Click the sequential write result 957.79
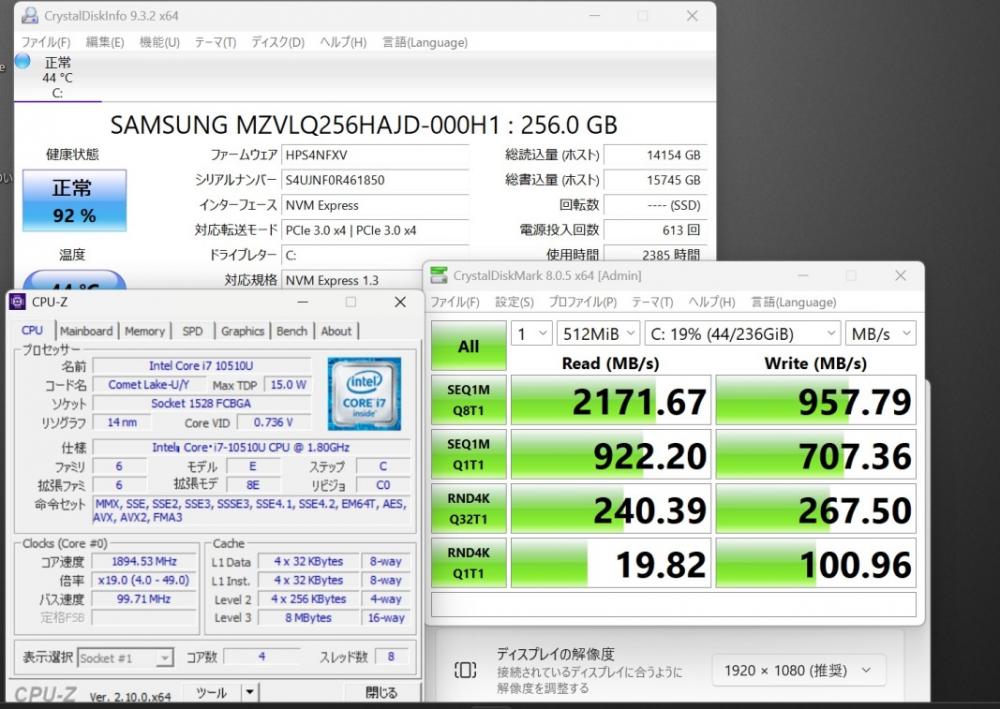Image resolution: width=1000 pixels, height=709 pixels. point(816,400)
